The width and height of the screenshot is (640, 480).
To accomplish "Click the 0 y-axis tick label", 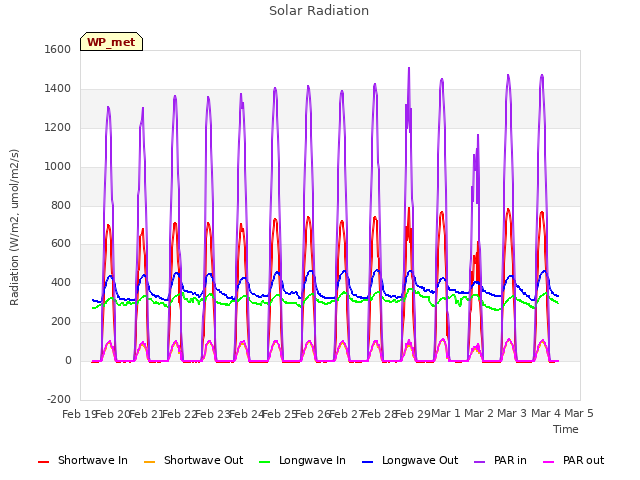I will coord(68,361).
